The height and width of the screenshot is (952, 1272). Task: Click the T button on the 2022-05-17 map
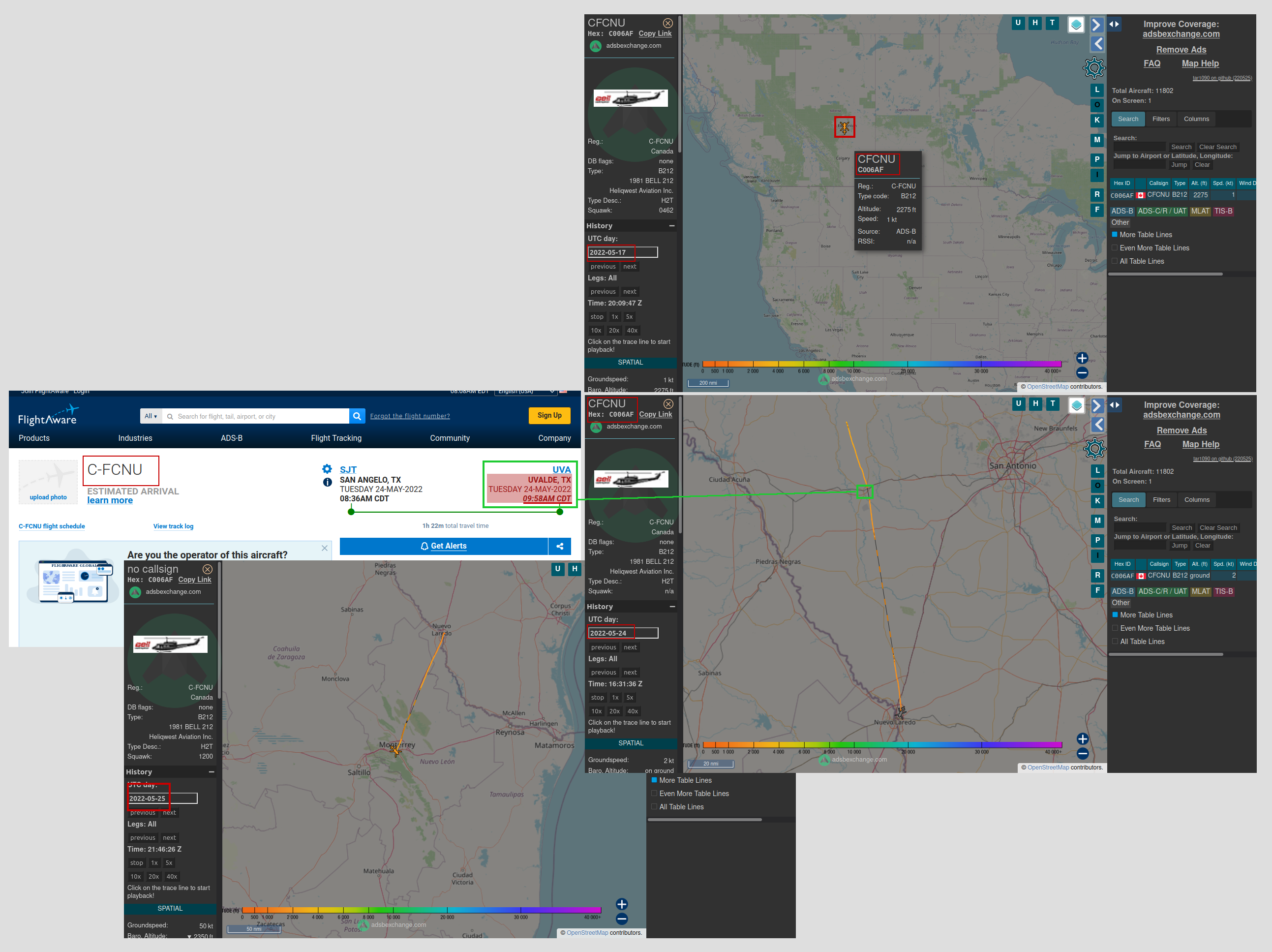pyautogui.click(x=1052, y=23)
